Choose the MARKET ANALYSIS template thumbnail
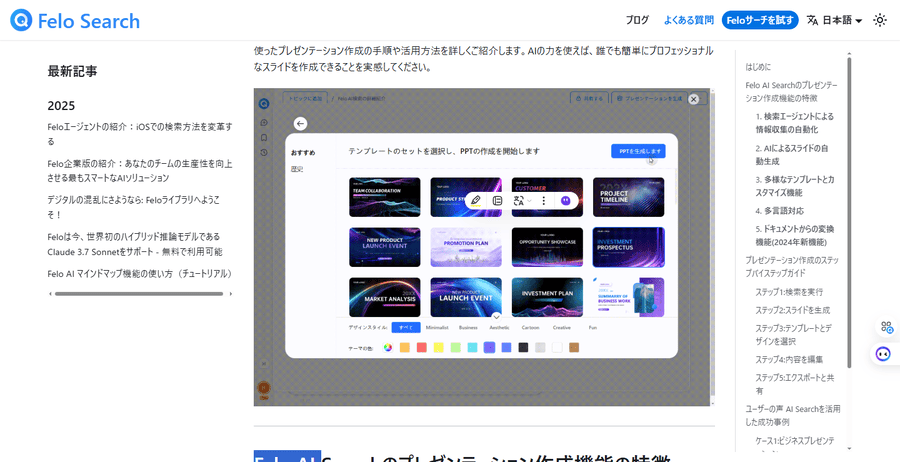 coord(385,297)
